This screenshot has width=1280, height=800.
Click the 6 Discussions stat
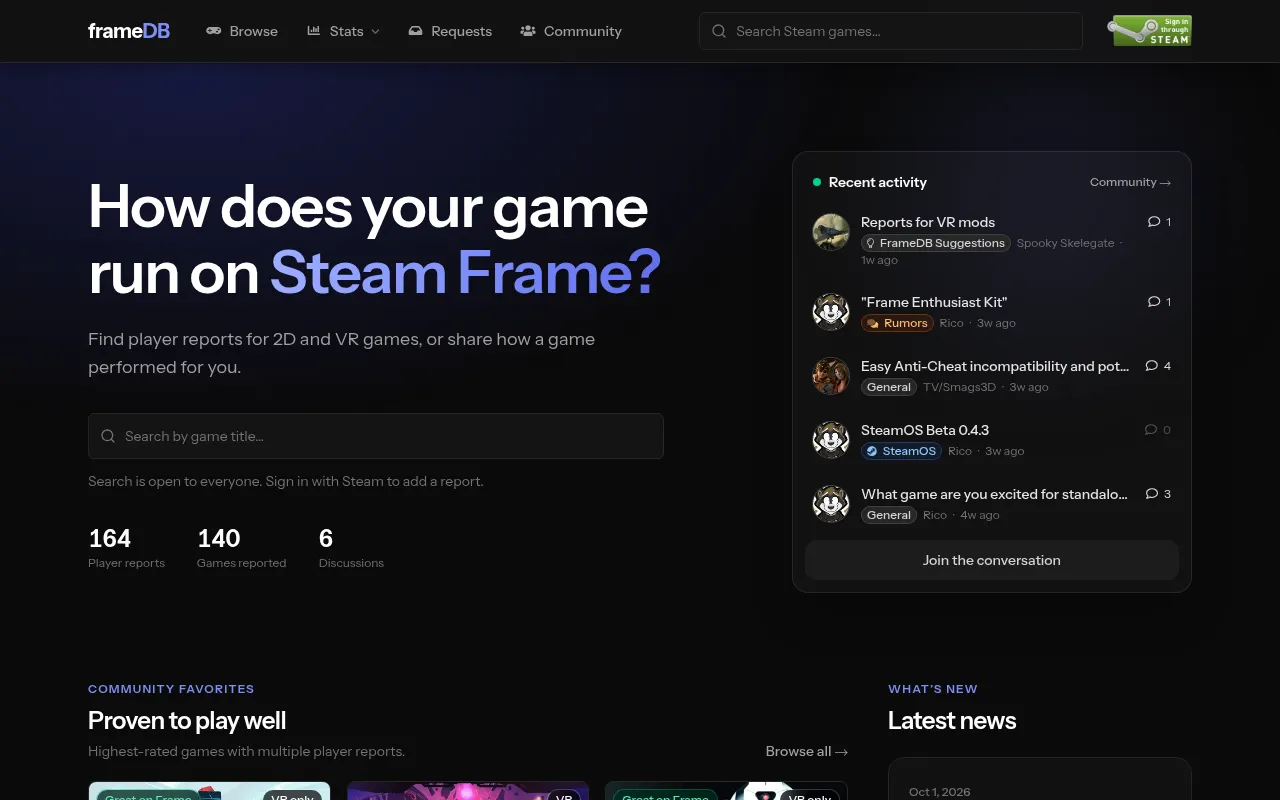click(351, 548)
